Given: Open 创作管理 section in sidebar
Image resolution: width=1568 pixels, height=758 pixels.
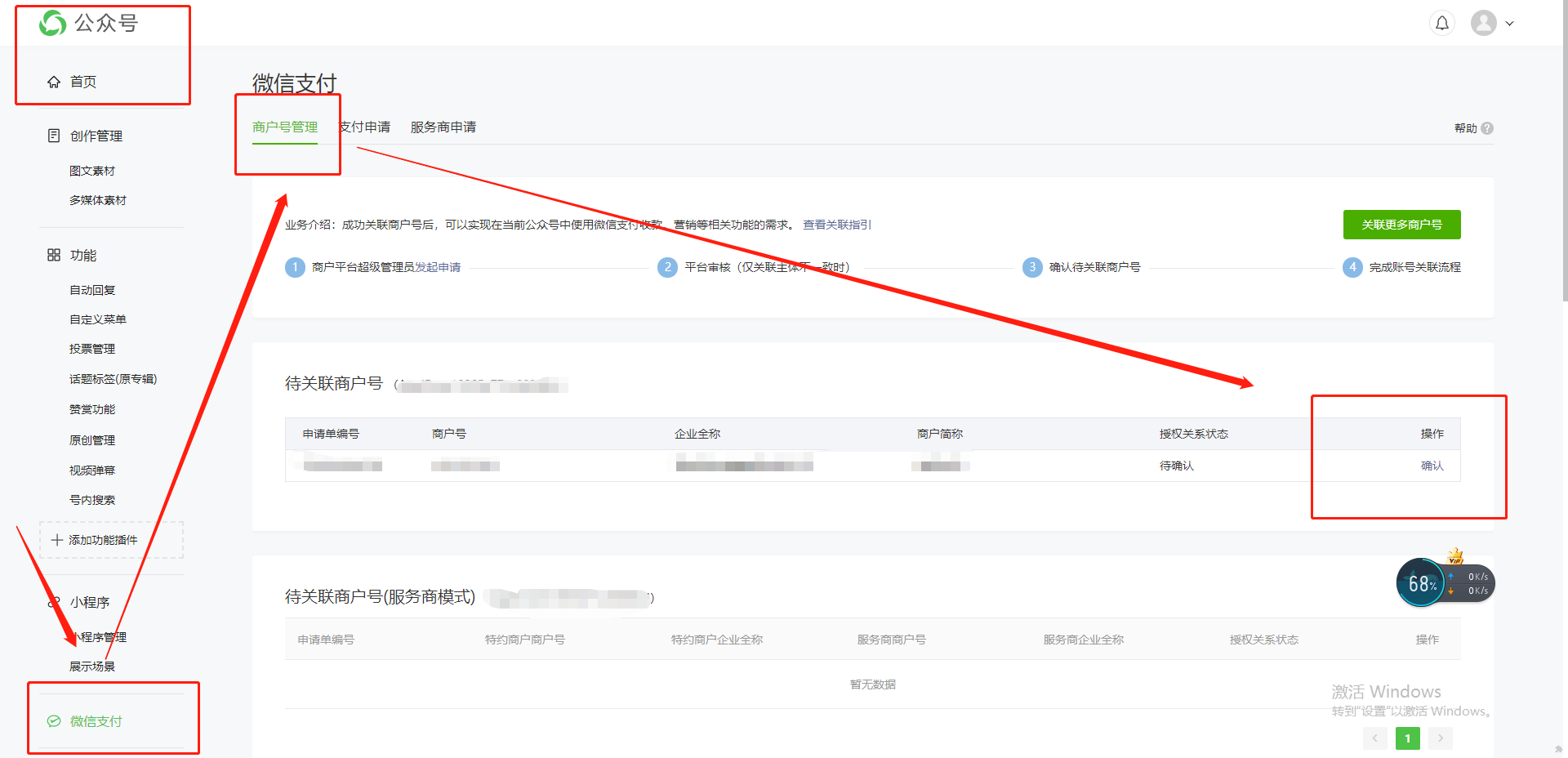Looking at the screenshot, I should (96, 136).
